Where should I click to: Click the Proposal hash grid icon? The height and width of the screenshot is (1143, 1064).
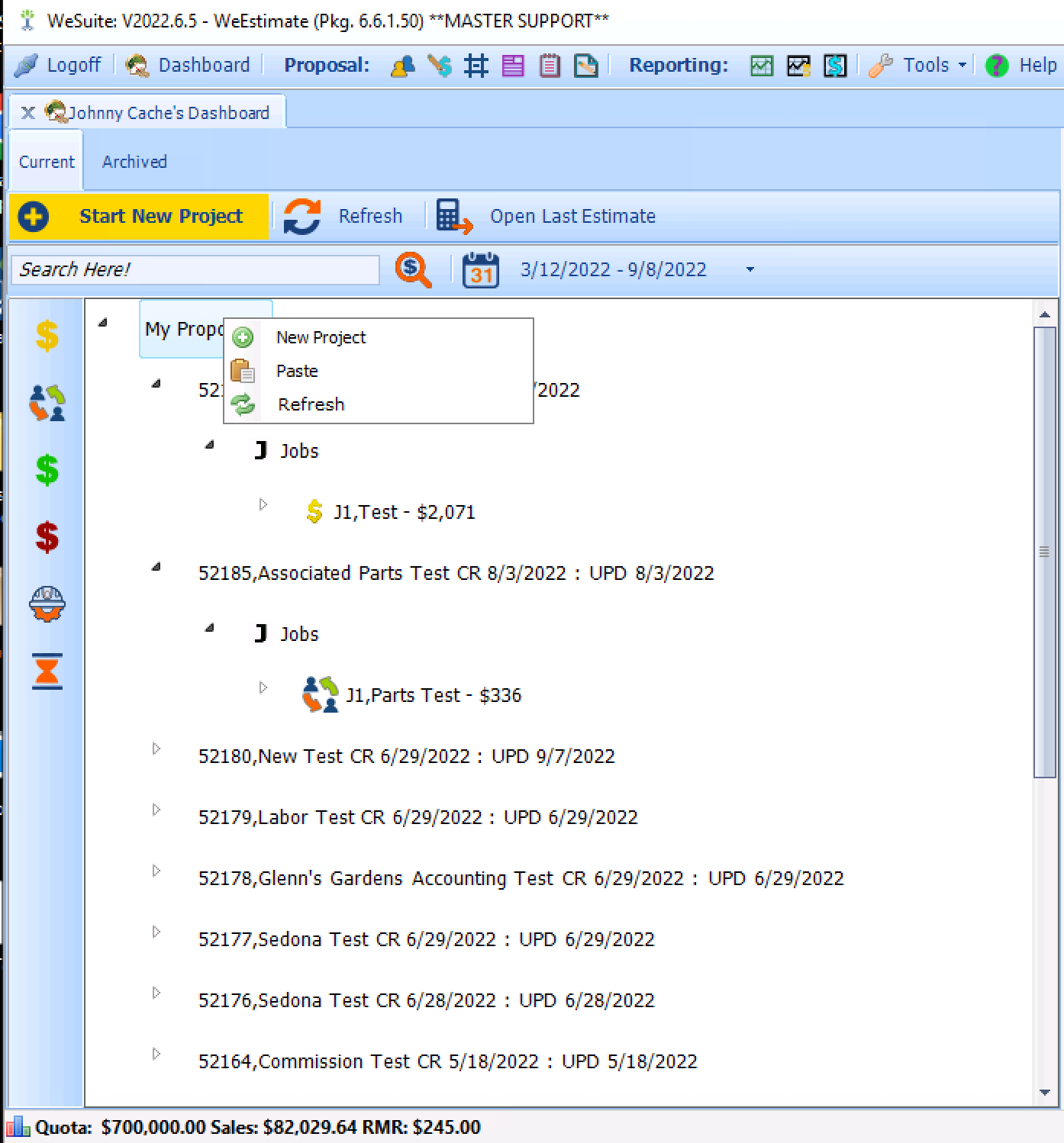pos(476,66)
